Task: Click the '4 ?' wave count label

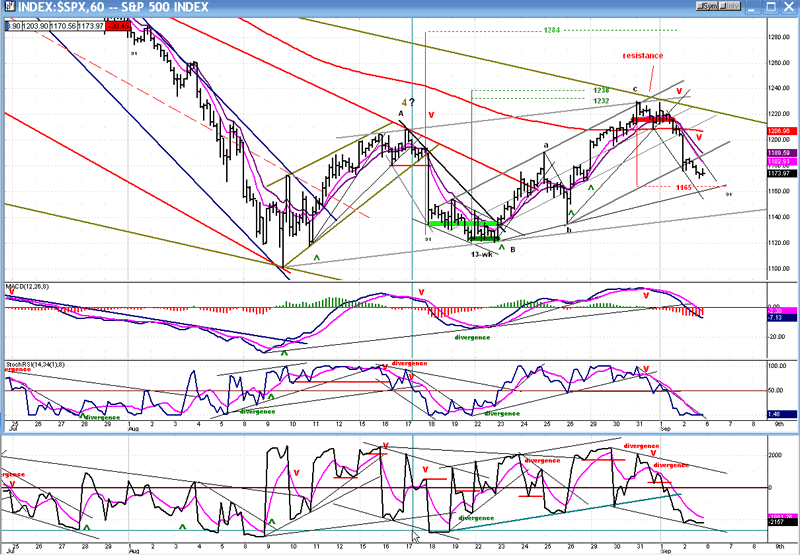Action: [x=408, y=101]
